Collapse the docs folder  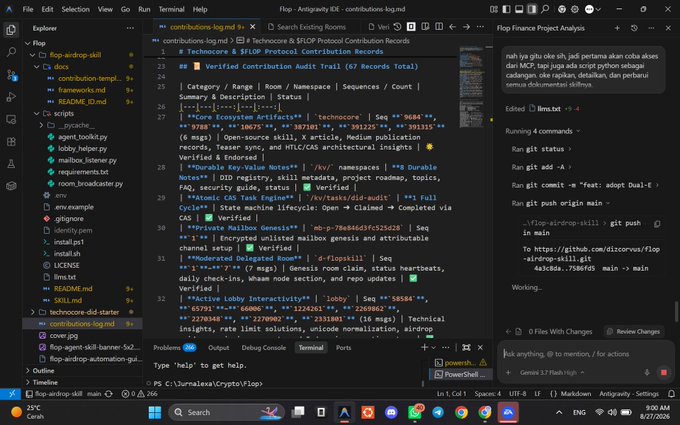[37, 67]
